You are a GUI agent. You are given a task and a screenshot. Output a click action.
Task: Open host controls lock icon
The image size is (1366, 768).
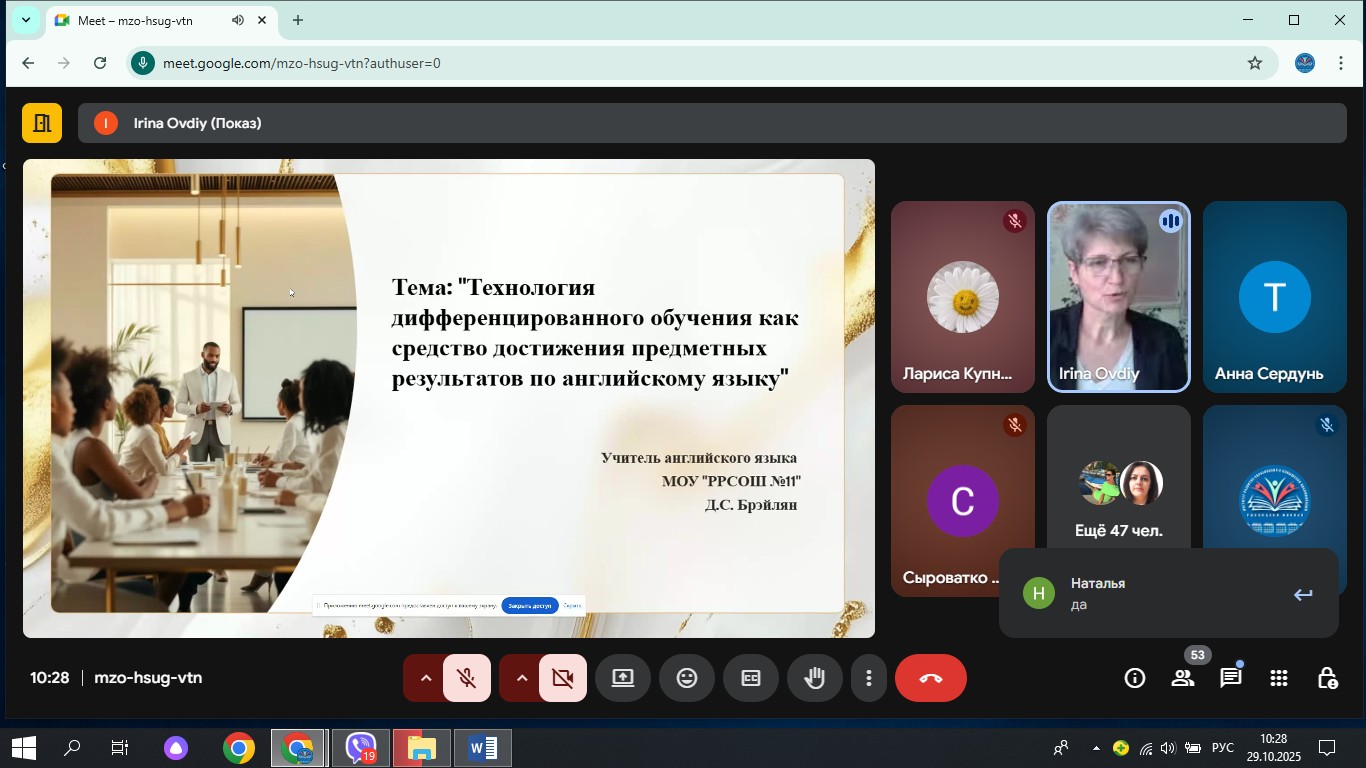(1327, 678)
